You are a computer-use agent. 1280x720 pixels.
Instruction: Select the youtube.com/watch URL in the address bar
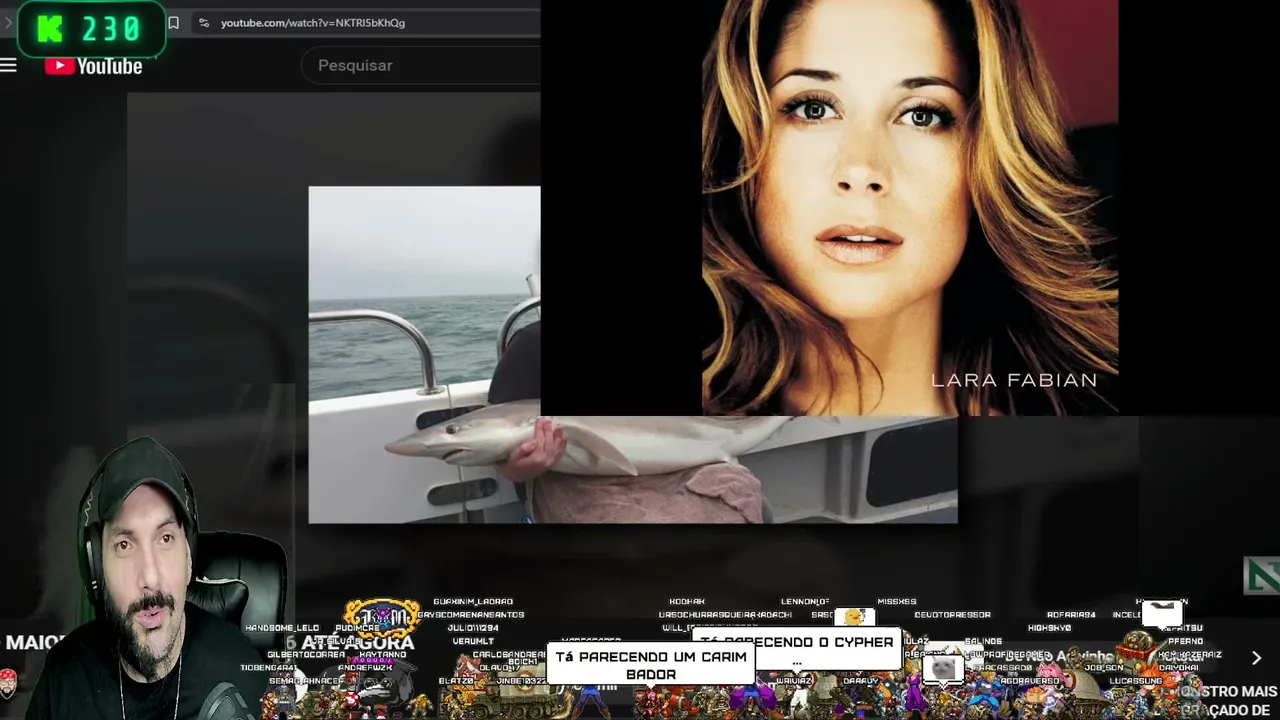tap(313, 22)
